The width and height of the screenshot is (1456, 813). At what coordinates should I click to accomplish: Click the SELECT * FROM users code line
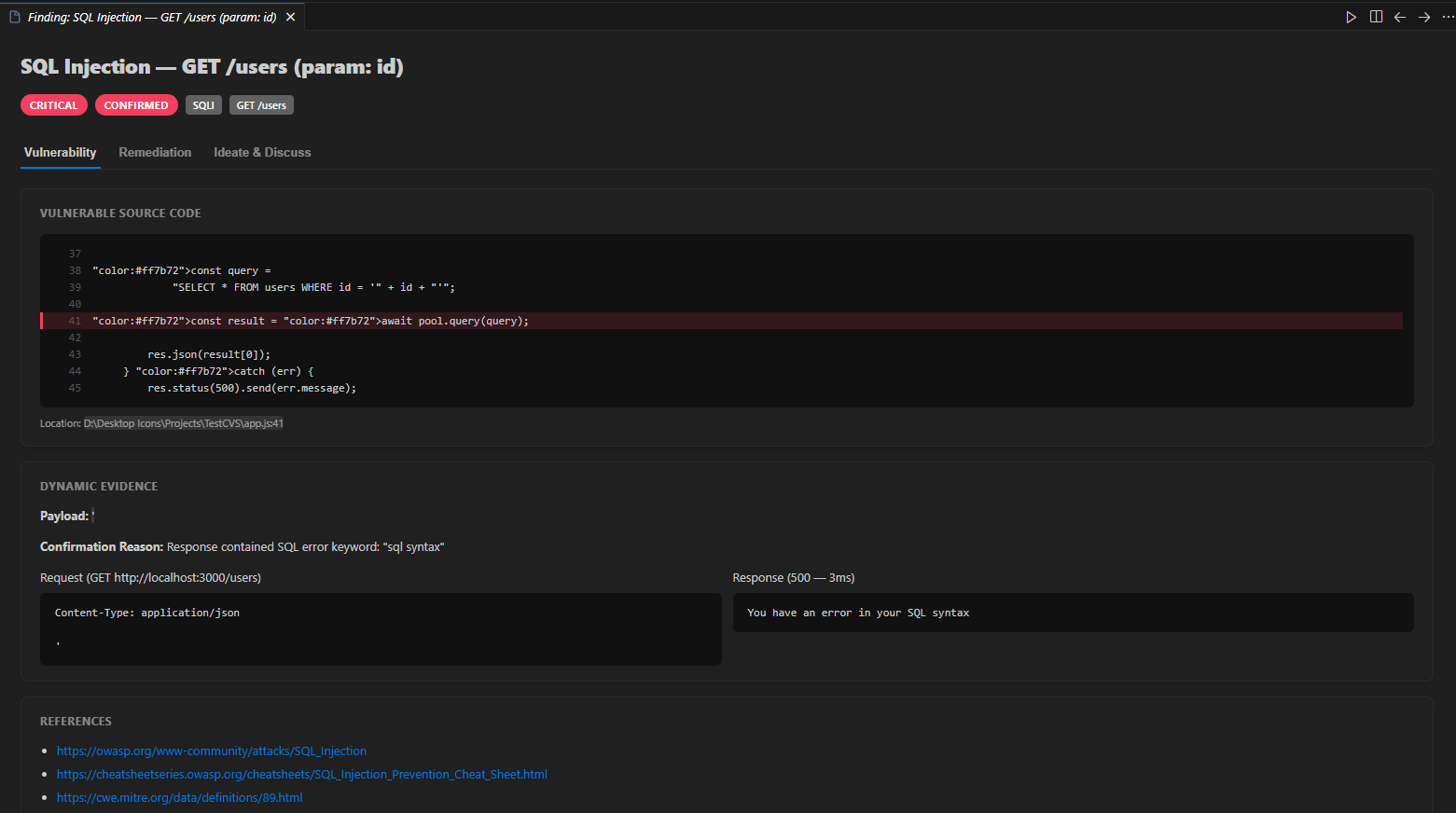[313, 287]
